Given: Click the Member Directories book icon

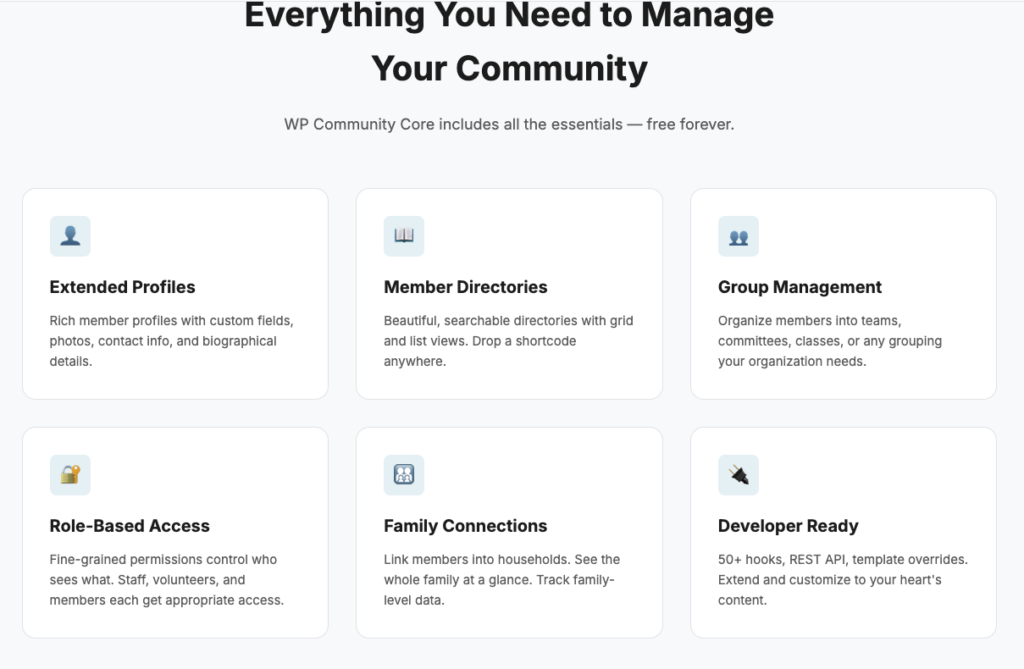Looking at the screenshot, I should click(404, 236).
